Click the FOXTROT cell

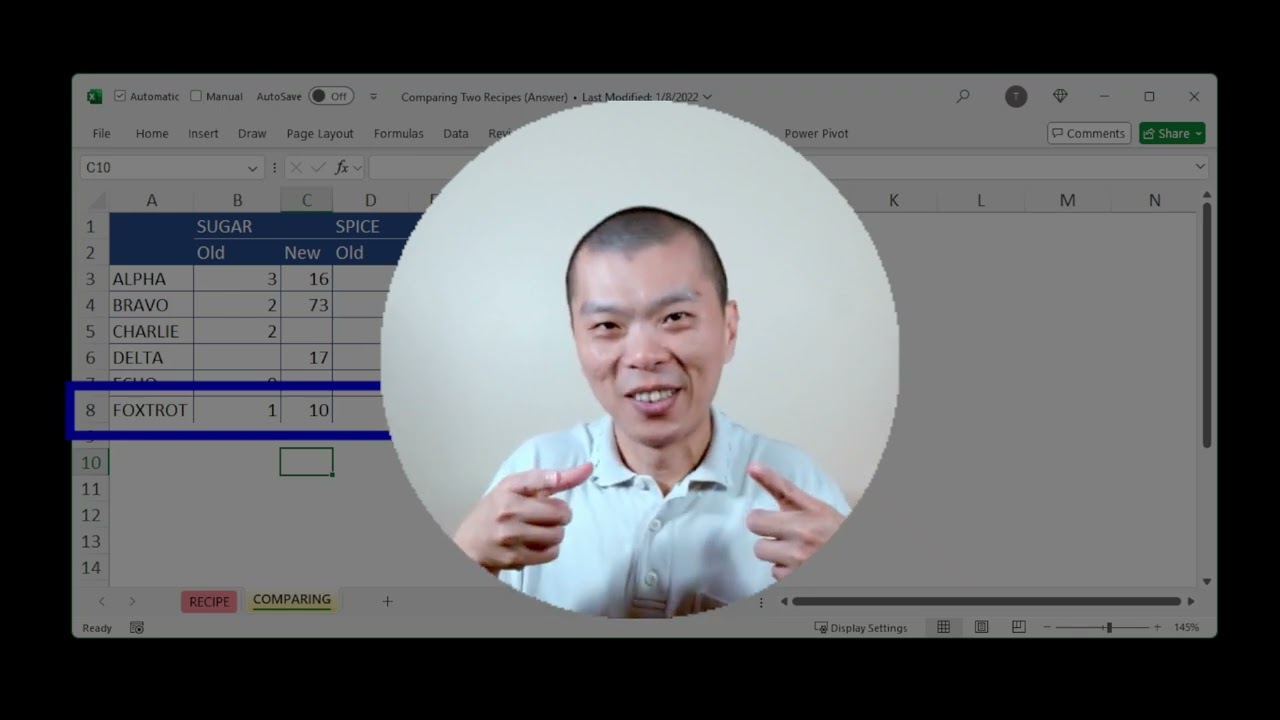click(151, 410)
